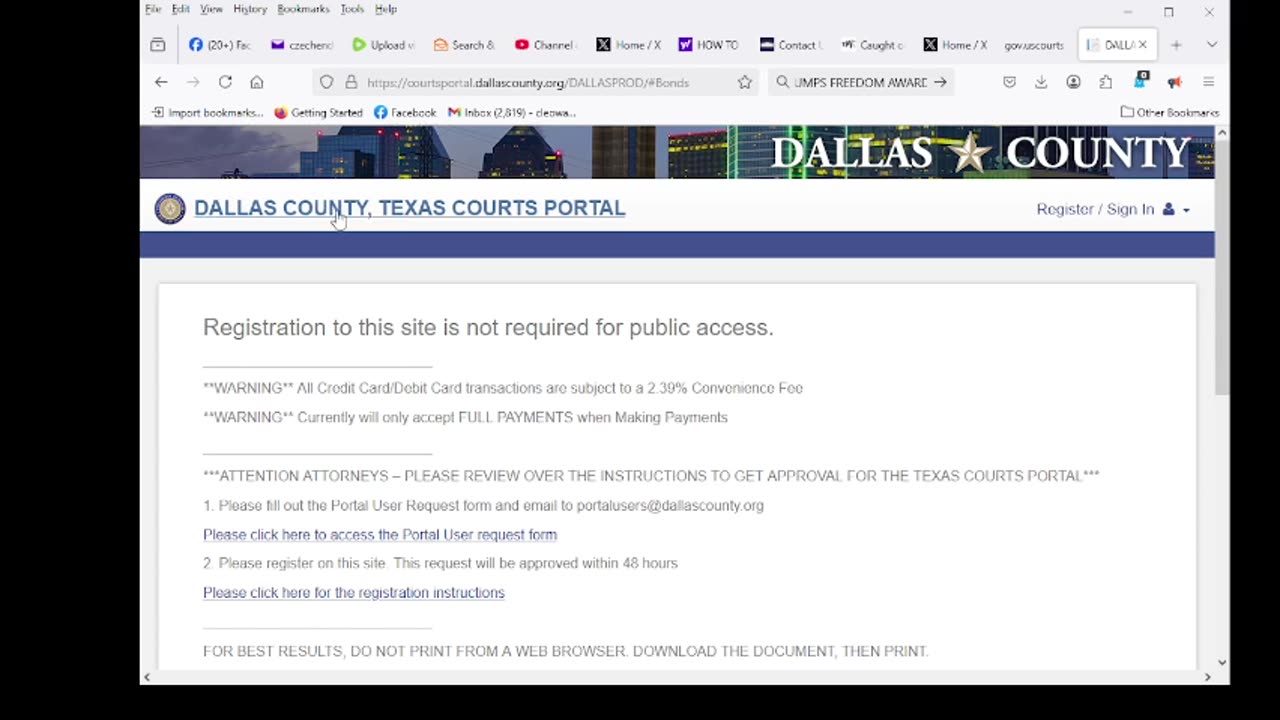Viewport: 1280px width, 720px height.
Task: Open the tab overview icon at the left of the tab strip
Action: 158,45
